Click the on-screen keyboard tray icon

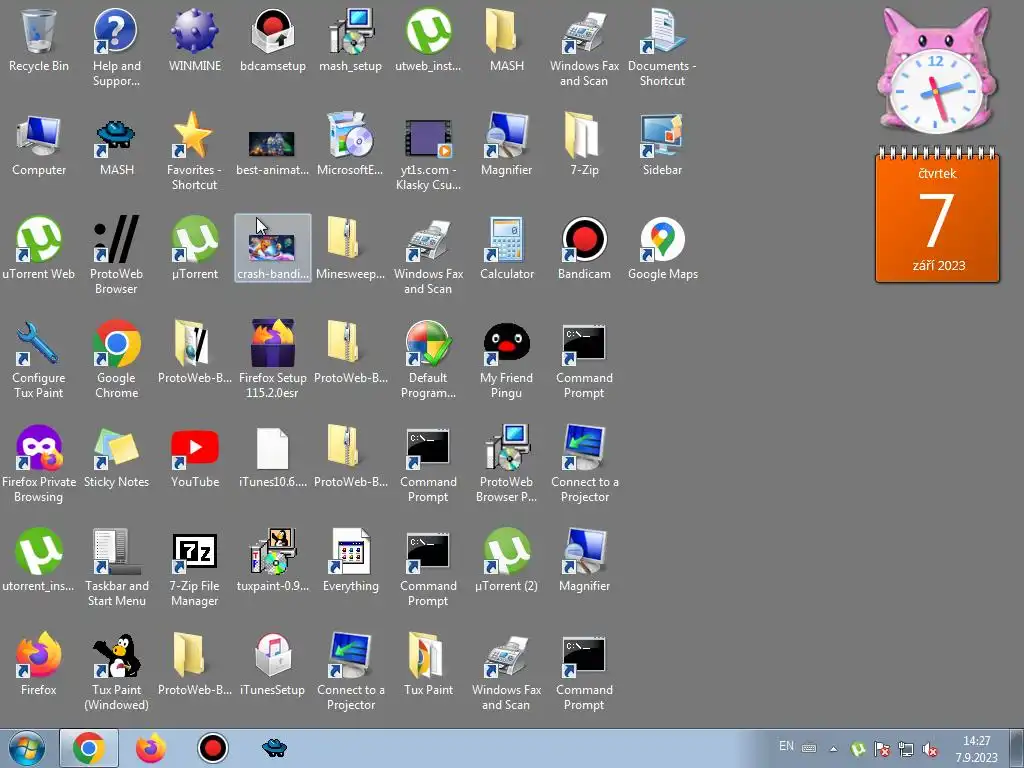click(x=809, y=748)
